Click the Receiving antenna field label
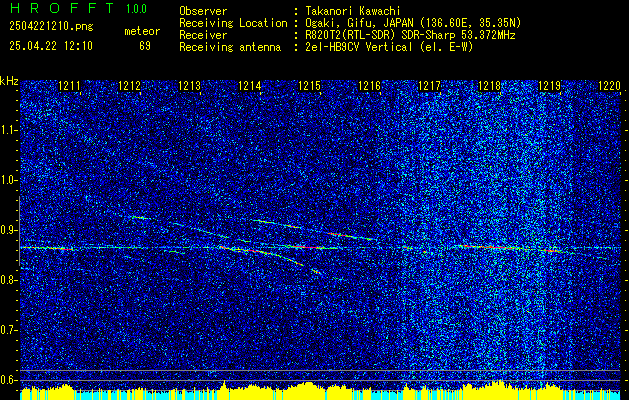The image size is (629, 400). (230, 47)
